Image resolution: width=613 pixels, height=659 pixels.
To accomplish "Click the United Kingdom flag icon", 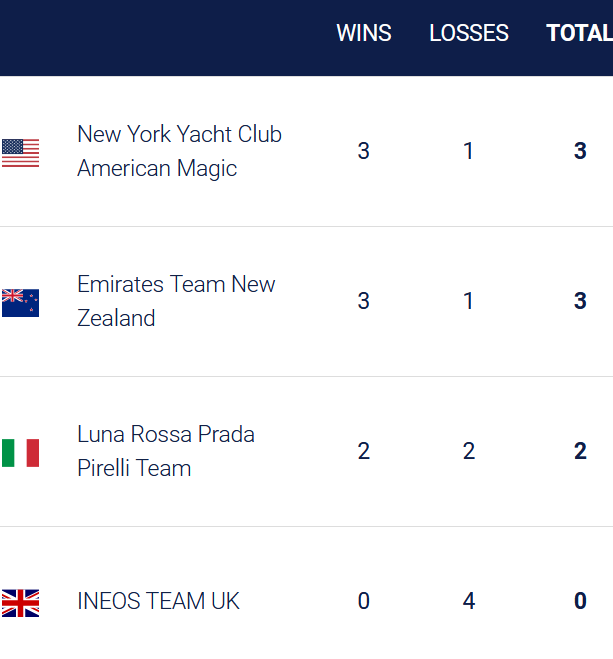I will click(x=20, y=603).
